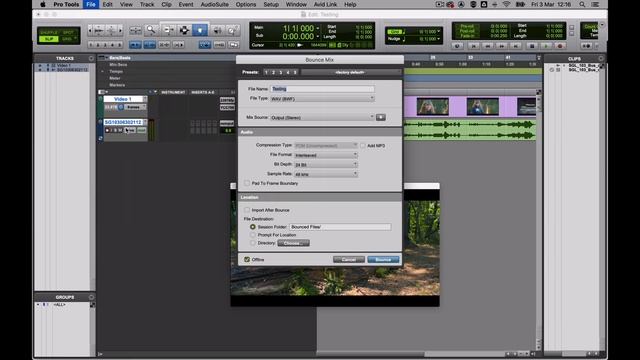Image resolution: width=640 pixels, height=360 pixels.
Task: Enable the Import After Bounce checkbox
Action: pos(247,210)
